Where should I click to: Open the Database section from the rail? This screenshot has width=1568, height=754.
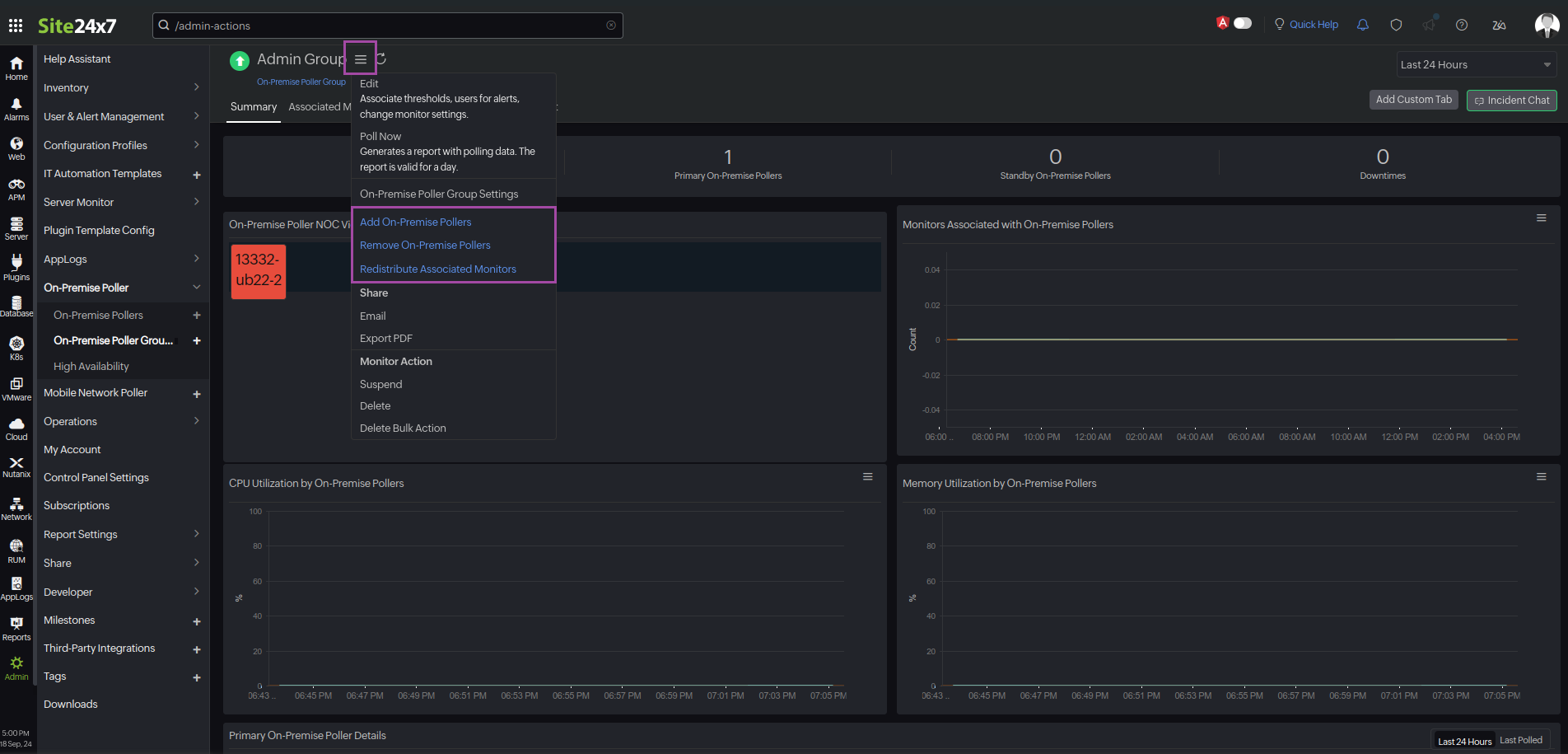[x=16, y=303]
